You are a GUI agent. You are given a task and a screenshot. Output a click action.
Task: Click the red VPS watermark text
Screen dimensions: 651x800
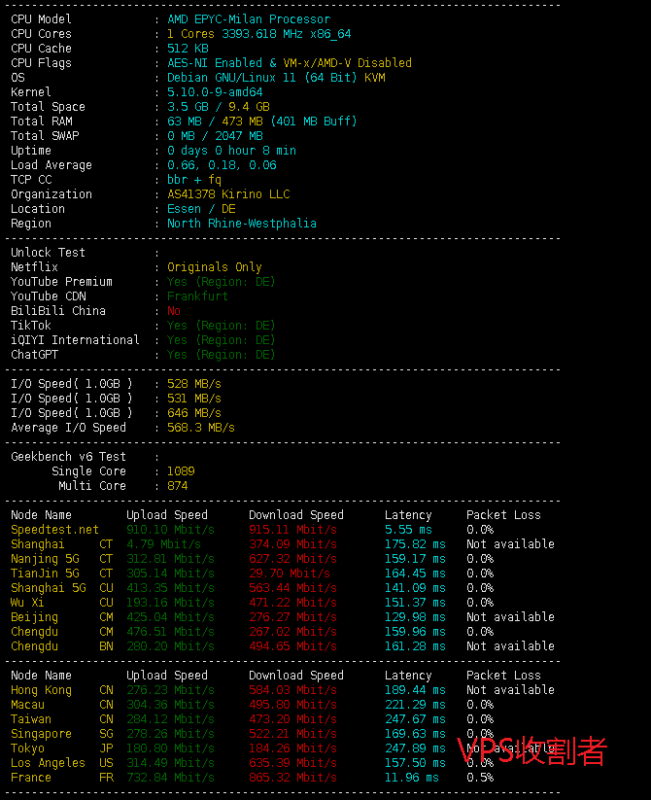[532, 750]
